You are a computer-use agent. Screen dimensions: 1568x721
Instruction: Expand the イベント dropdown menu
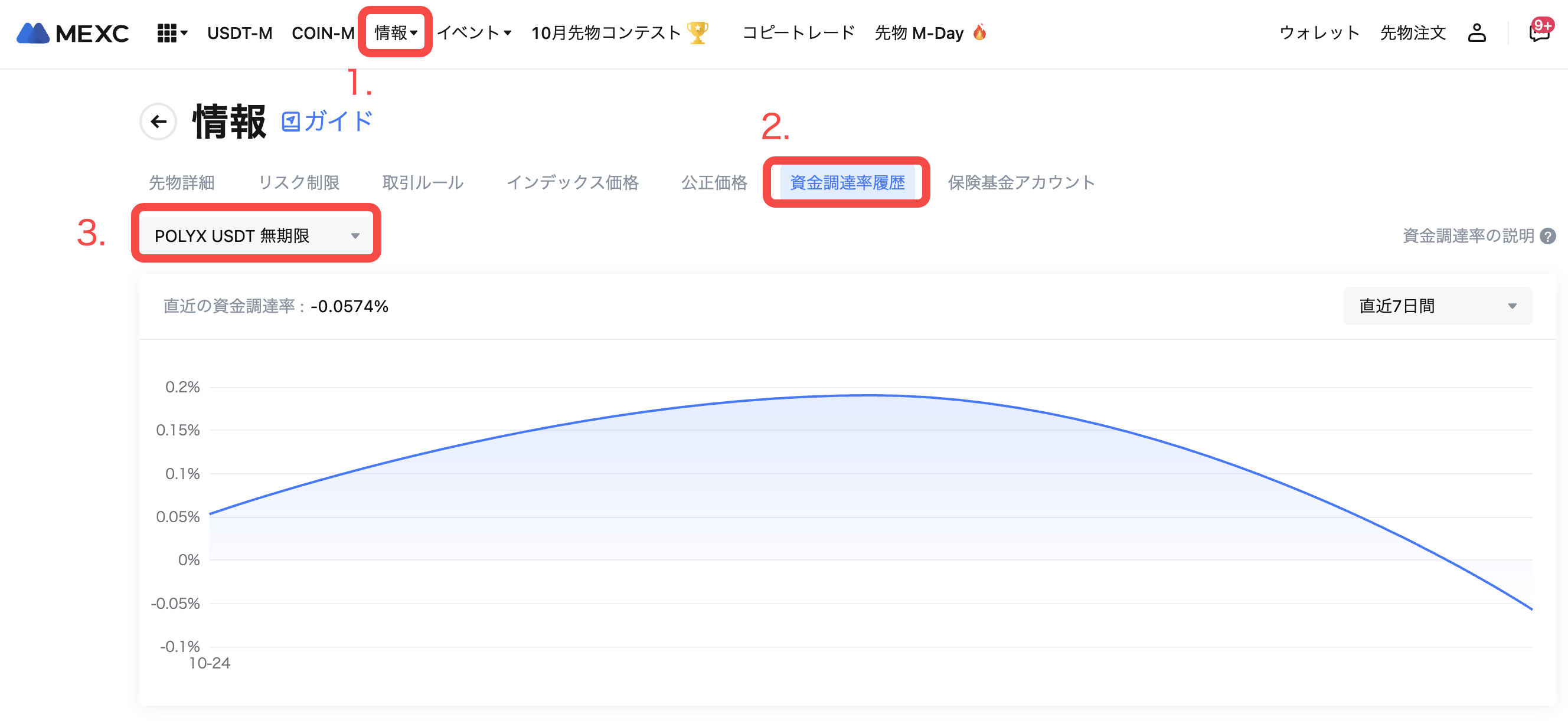coord(474,33)
